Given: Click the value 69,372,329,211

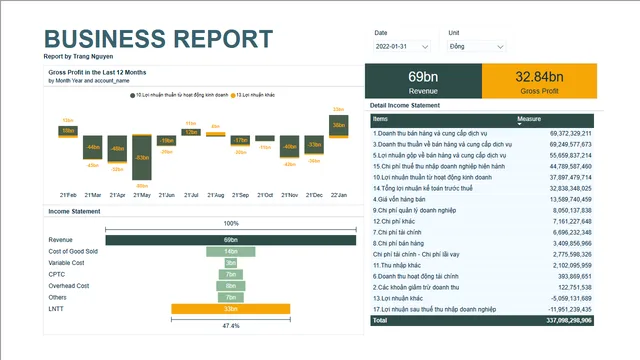Looking at the screenshot, I should pyautogui.click(x=571, y=133).
